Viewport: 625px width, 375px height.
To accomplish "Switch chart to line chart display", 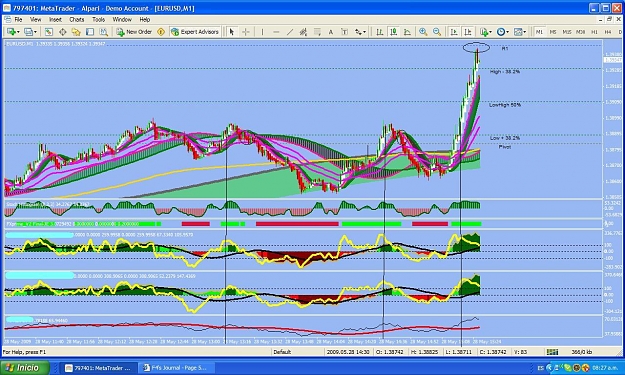I will click(x=407, y=32).
